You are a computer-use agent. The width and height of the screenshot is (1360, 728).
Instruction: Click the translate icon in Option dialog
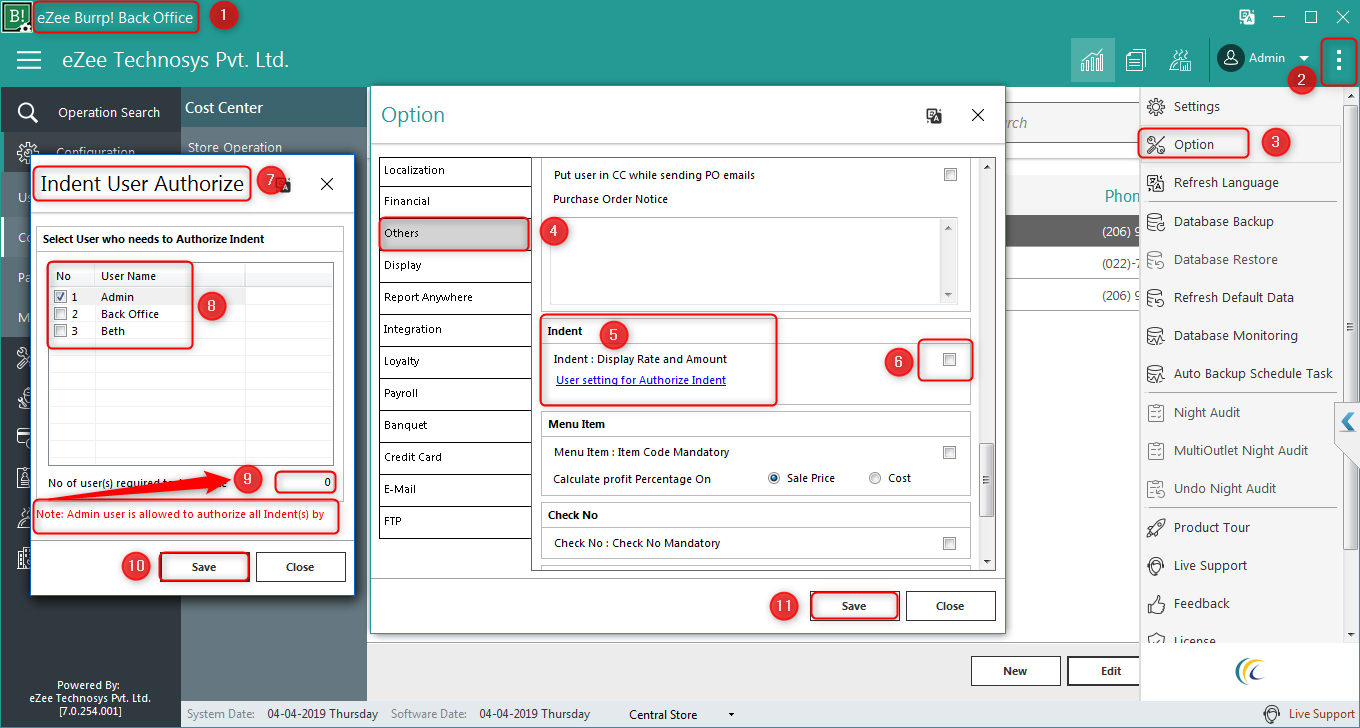click(x=934, y=116)
